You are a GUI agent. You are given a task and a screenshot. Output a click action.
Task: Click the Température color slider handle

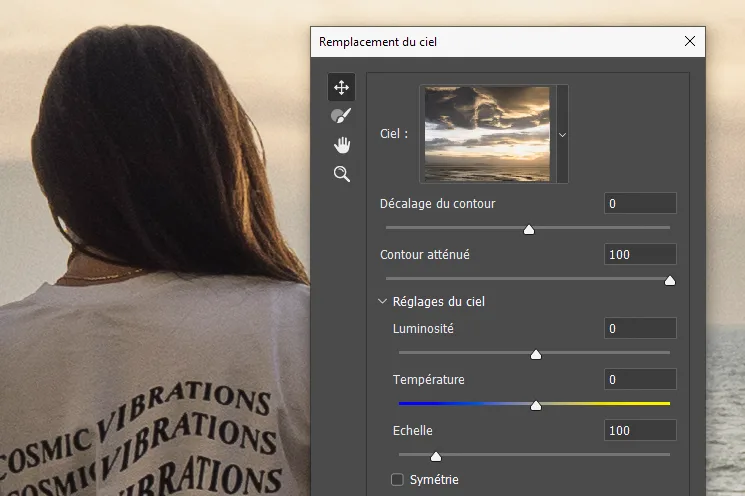[536, 405]
